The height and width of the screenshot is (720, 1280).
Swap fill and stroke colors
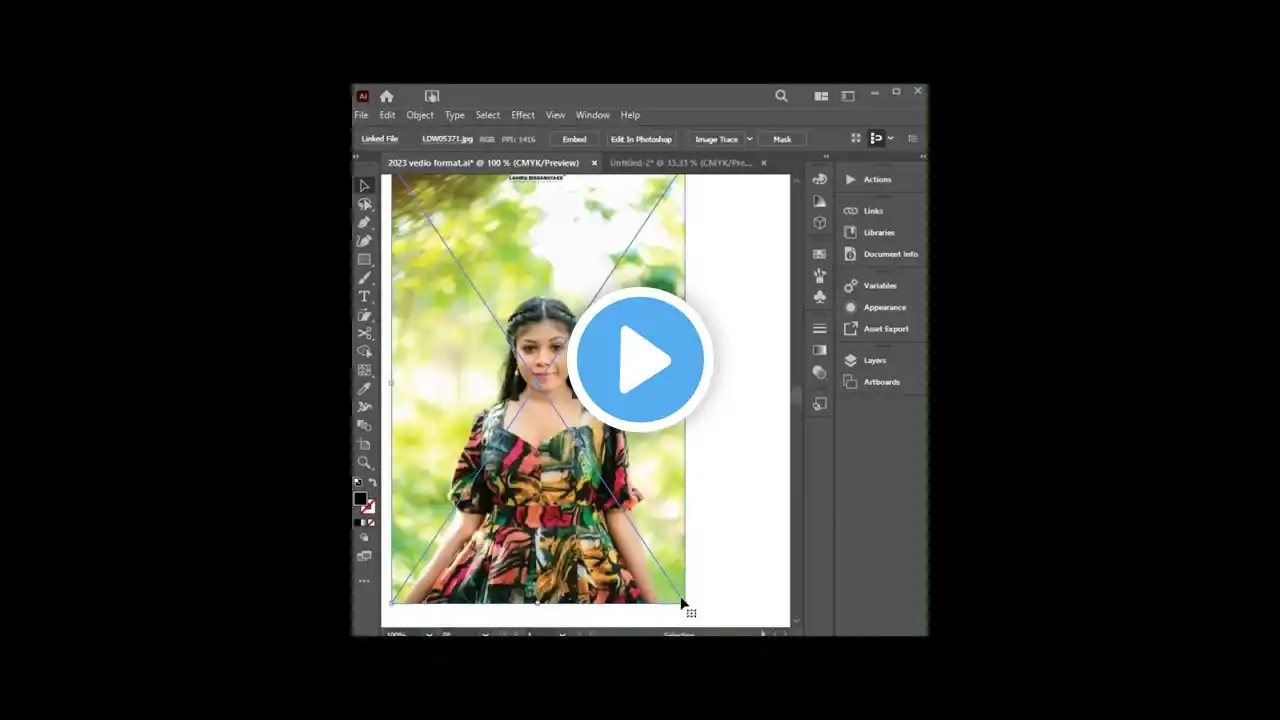pos(372,483)
